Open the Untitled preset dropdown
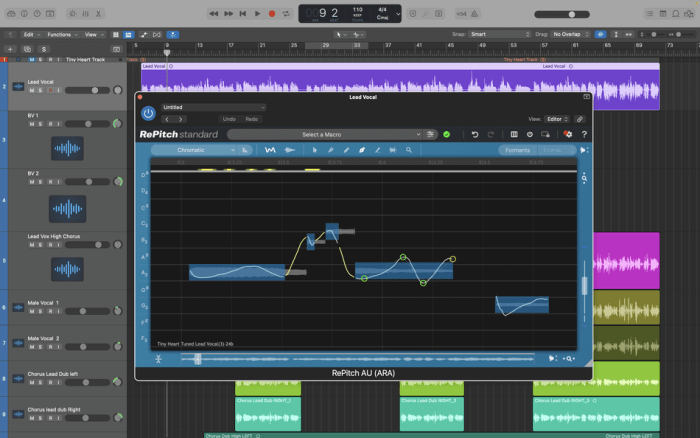This screenshot has width=700, height=438. tap(213, 107)
